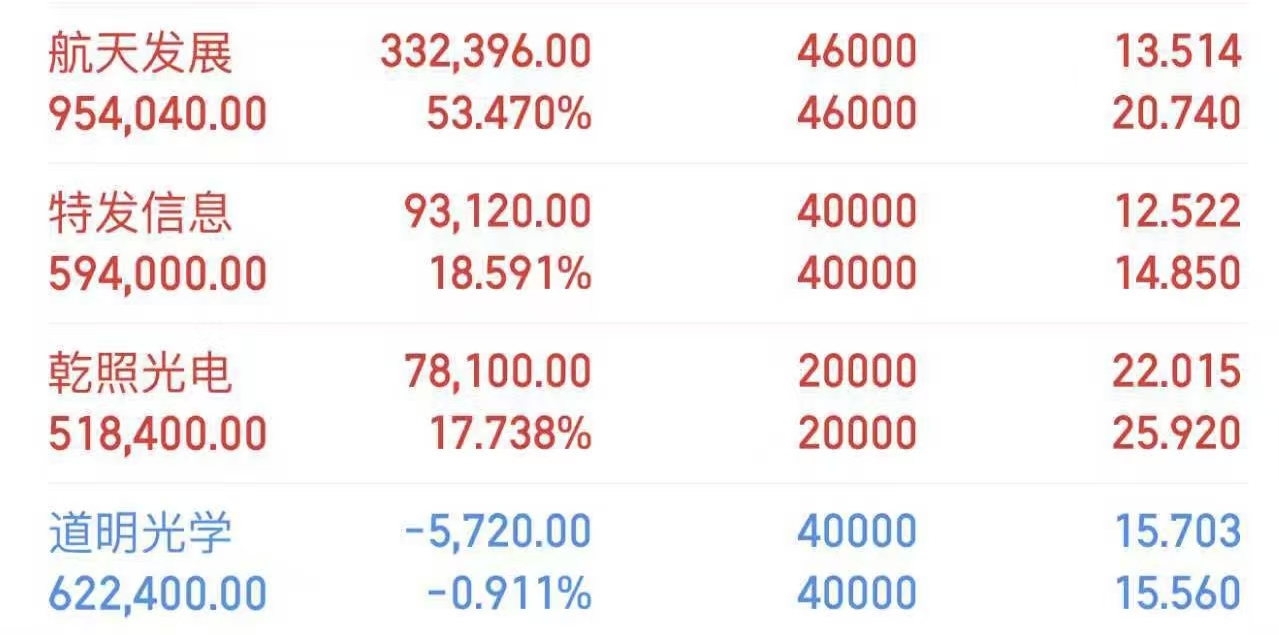Tap the 道明光学 stock name
This screenshot has height=635, width=1279.
[141, 533]
